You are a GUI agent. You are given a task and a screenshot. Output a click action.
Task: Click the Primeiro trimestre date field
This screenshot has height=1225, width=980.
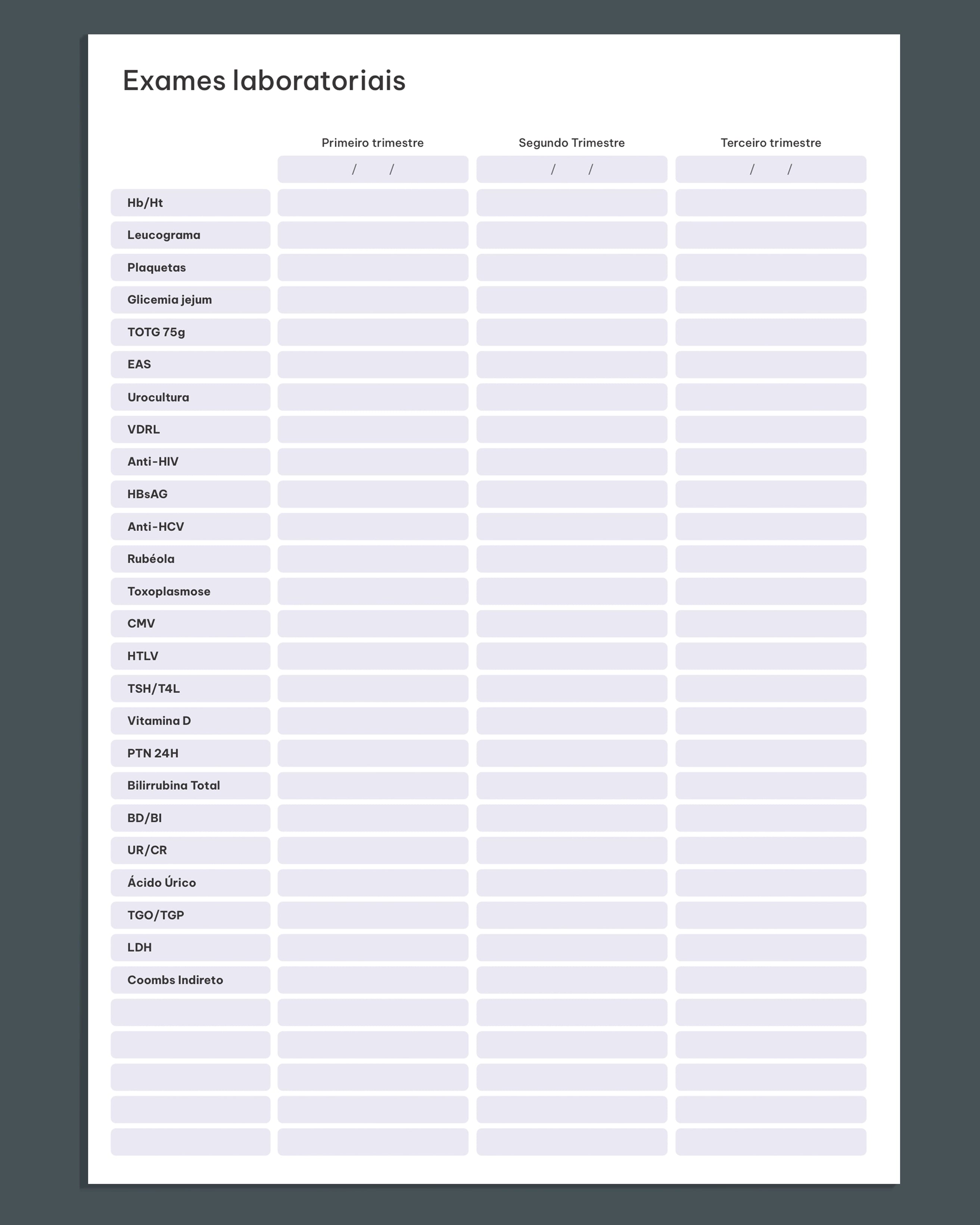[x=373, y=169]
